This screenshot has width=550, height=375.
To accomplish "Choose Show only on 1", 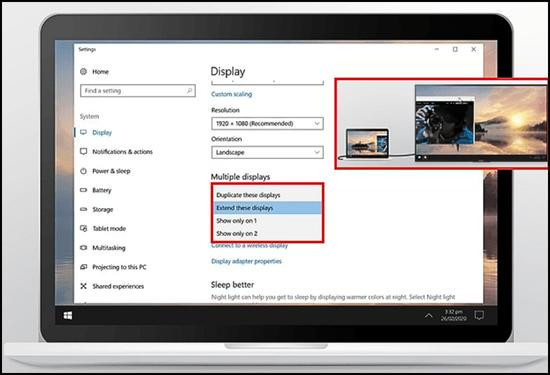I will pyautogui.click(x=267, y=221).
